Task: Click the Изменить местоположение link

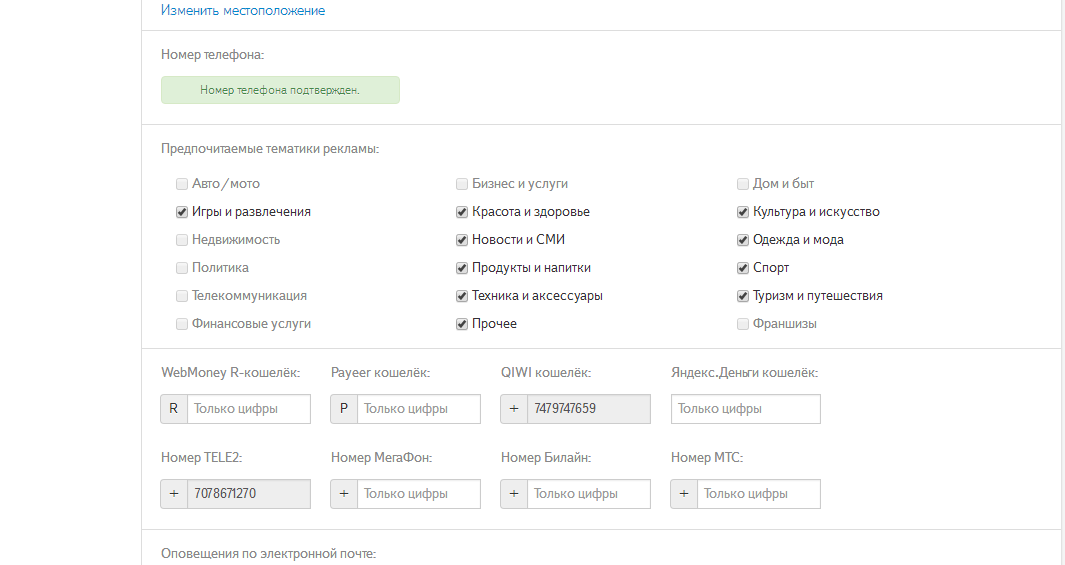Action: coord(243,11)
